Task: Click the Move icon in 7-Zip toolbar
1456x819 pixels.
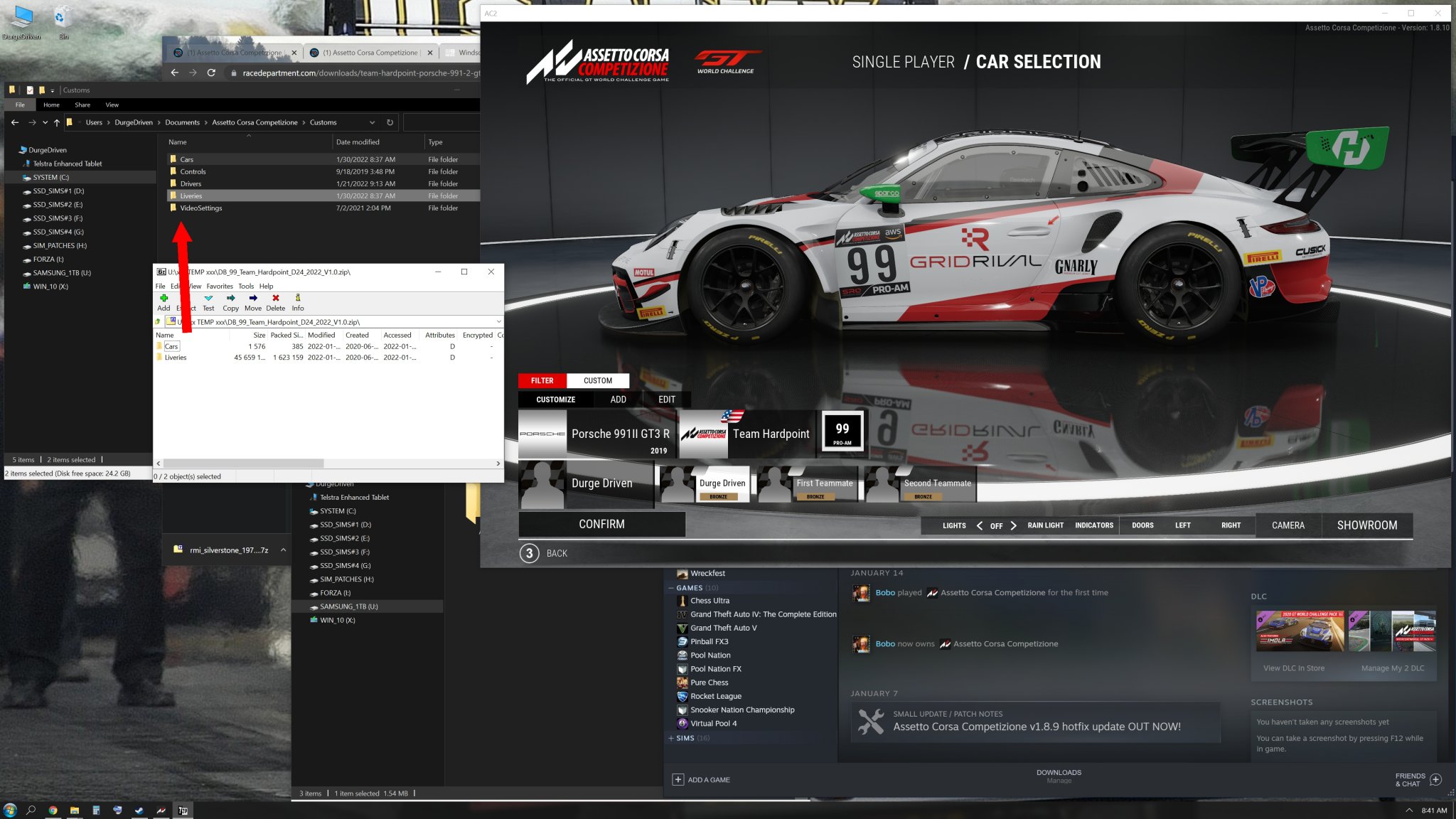Action: (x=253, y=298)
